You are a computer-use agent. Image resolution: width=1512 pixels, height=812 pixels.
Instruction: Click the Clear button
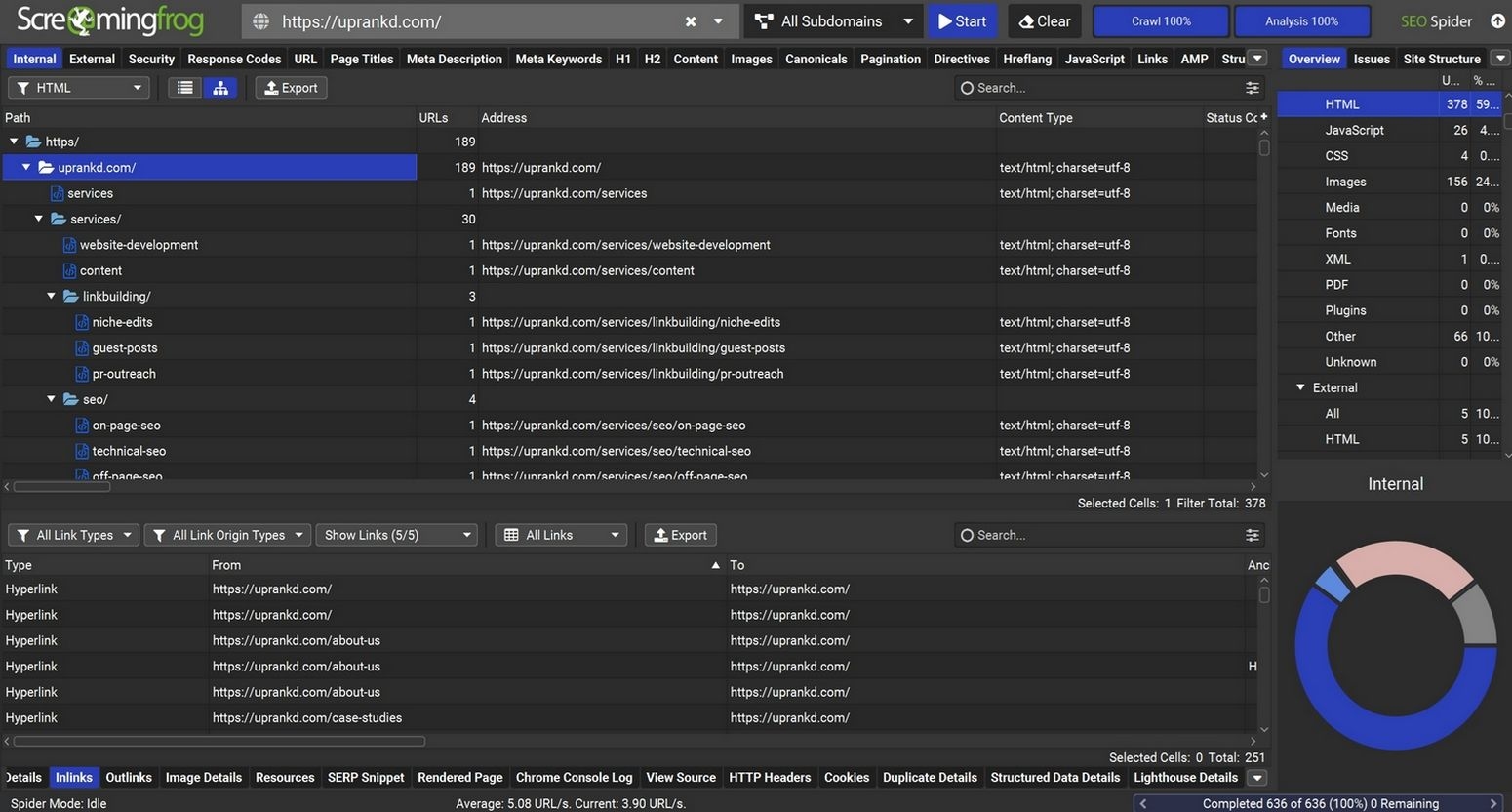(1044, 21)
